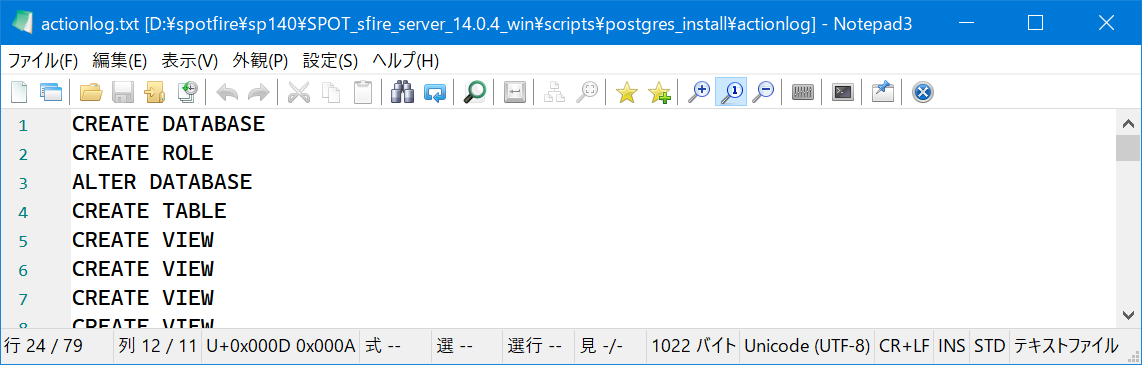Click the grayed magnifier with frame icon
The height and width of the screenshot is (365, 1142).
(x=587, y=93)
